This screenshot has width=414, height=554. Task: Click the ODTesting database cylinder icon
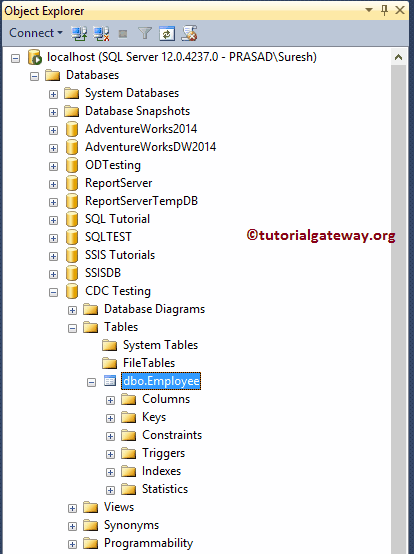(72, 165)
